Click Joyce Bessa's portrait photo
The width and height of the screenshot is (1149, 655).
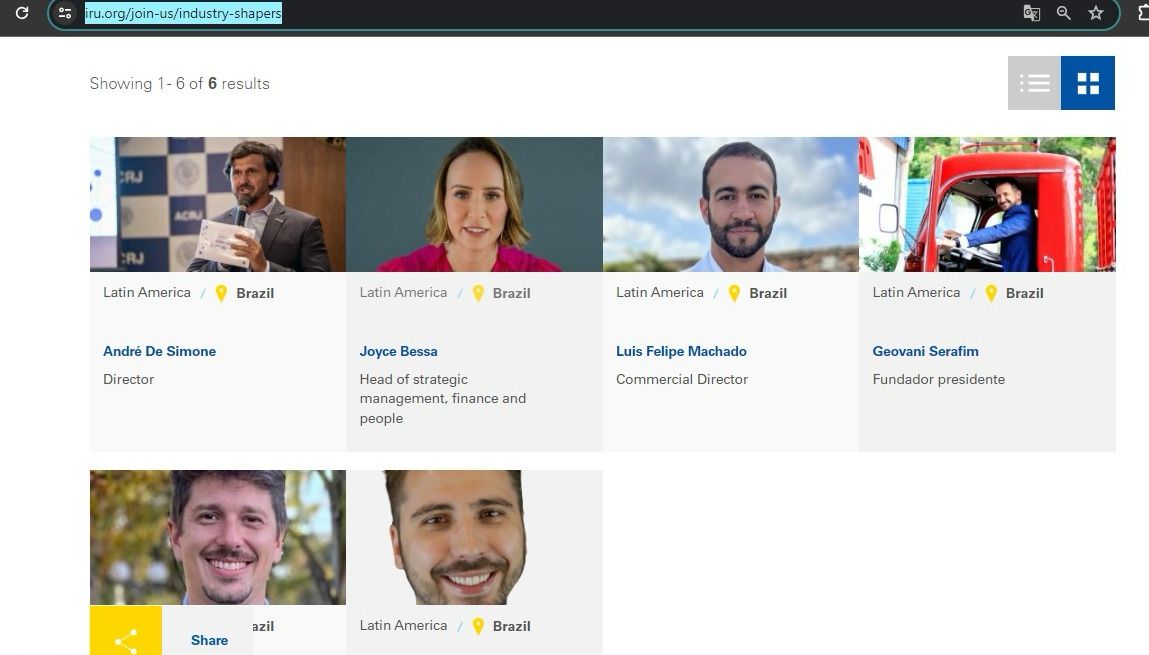point(474,204)
